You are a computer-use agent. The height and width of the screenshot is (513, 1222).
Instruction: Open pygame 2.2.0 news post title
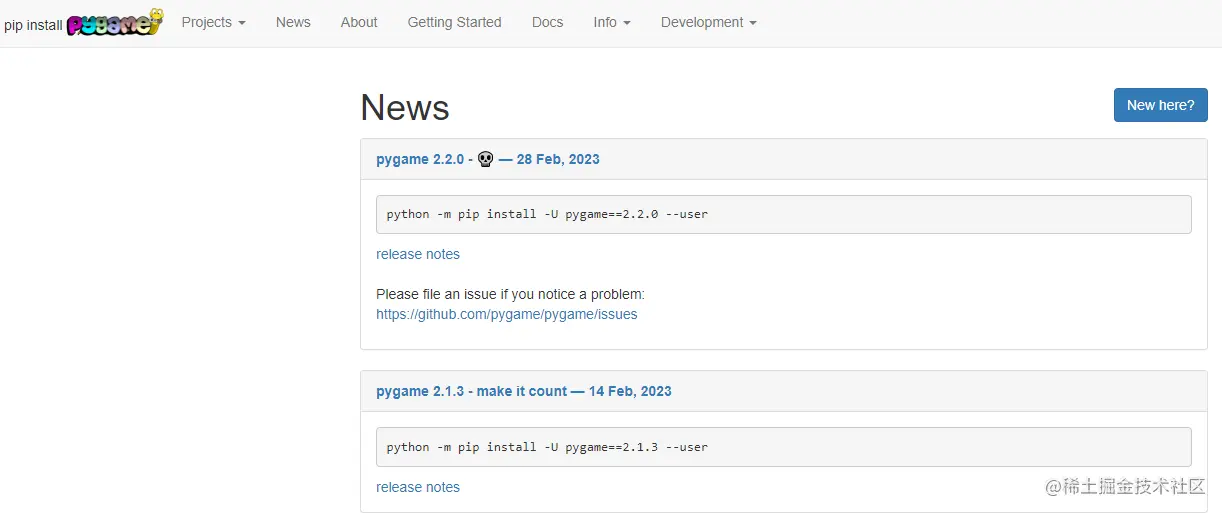(488, 159)
